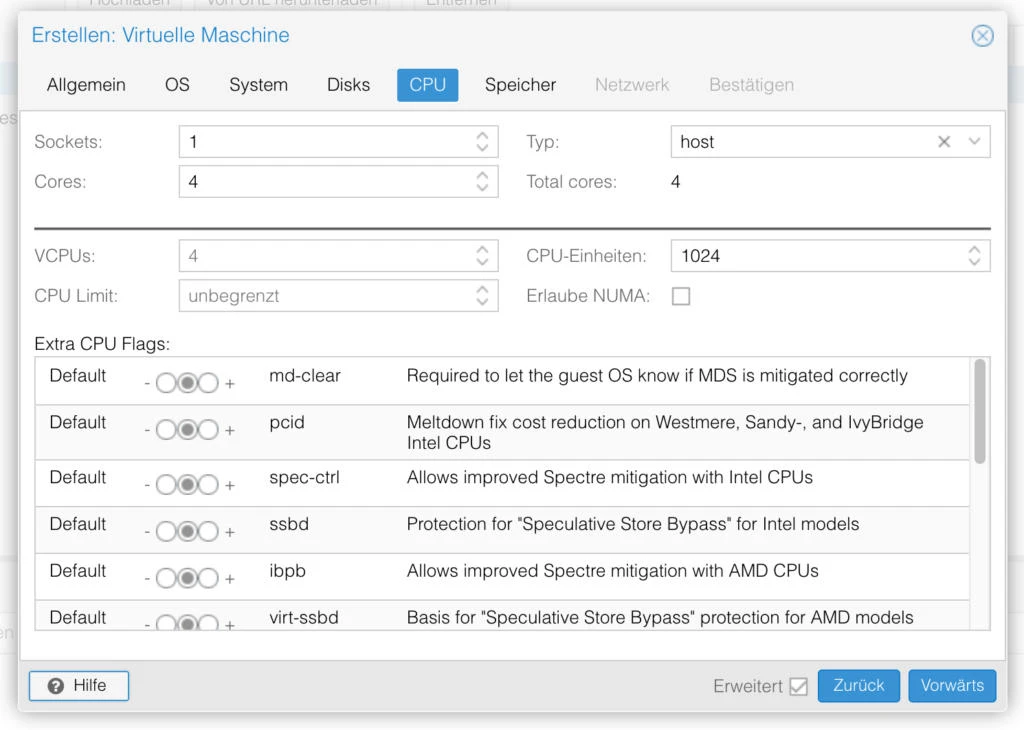The width and height of the screenshot is (1024, 730).
Task: Enable the Erlaube NUMA checkbox
Action: [681, 296]
